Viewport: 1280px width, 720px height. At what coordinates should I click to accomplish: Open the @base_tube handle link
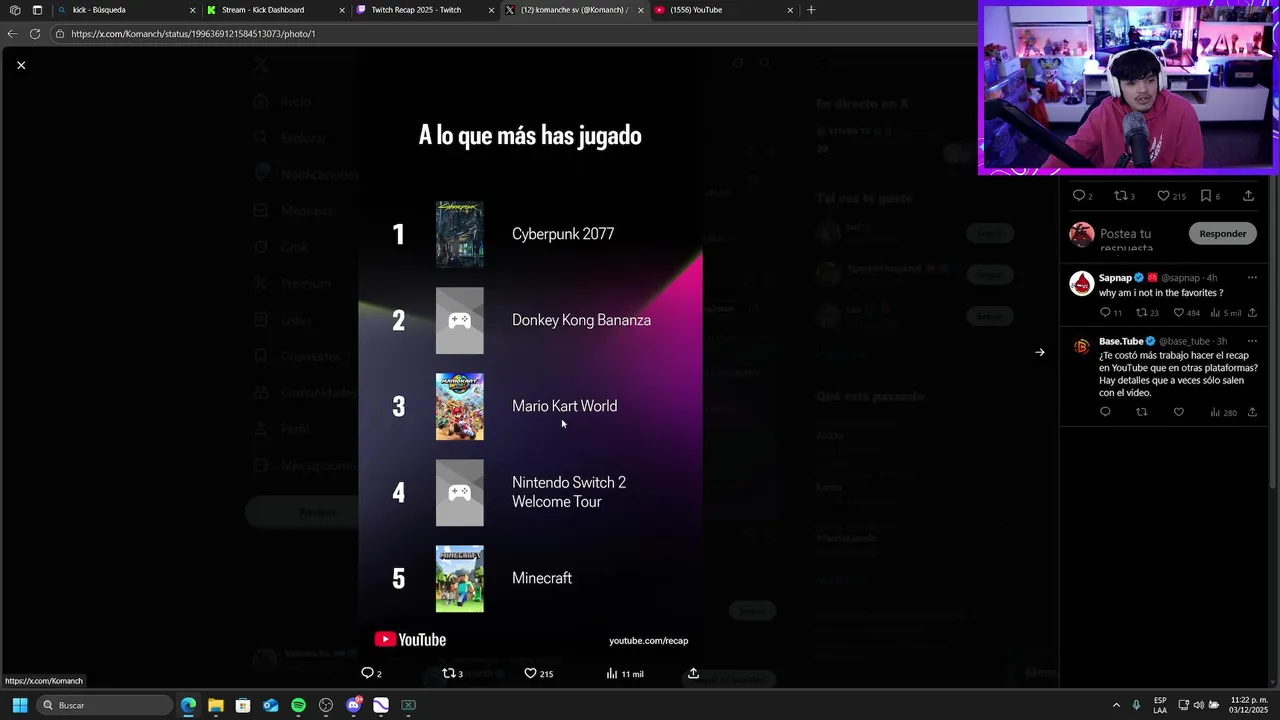pyautogui.click(x=1184, y=341)
